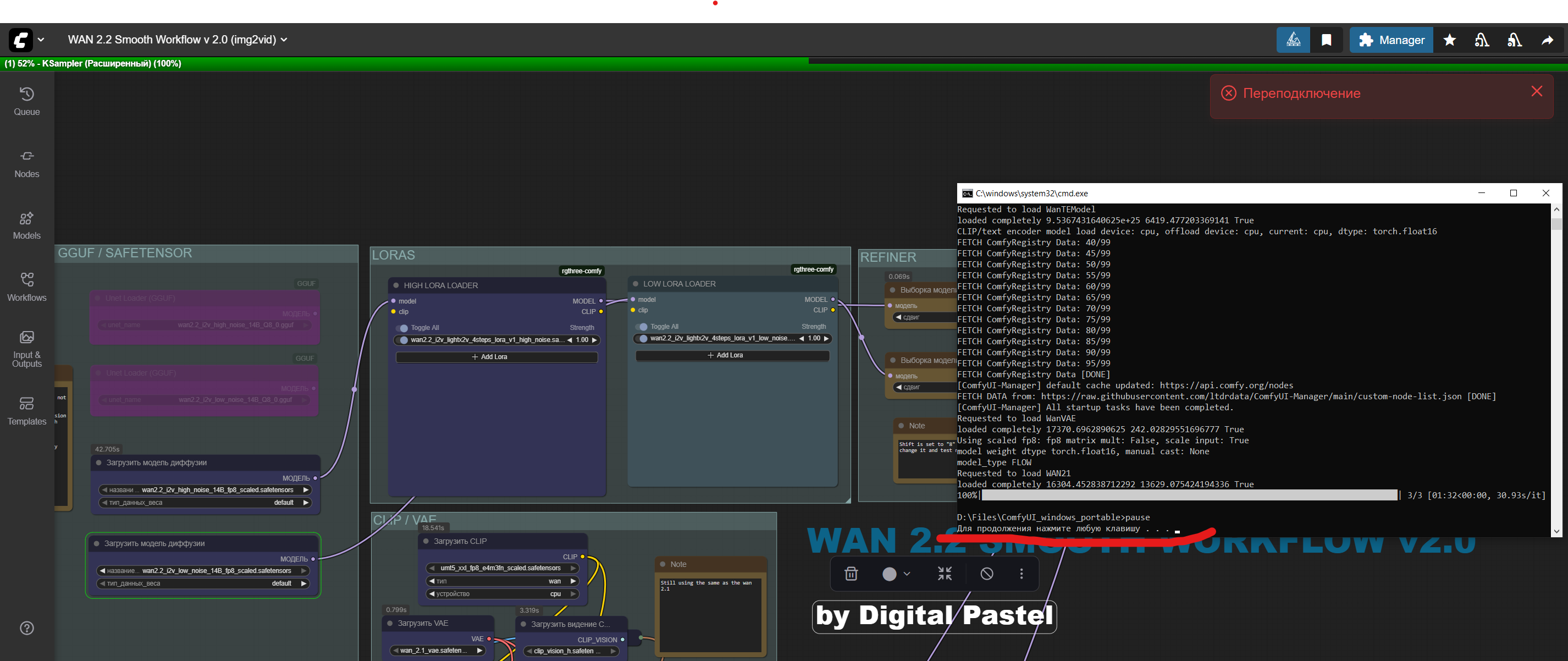1568x661 pixels.
Task: Open the Workflows sidebar tab
Action: point(27,287)
